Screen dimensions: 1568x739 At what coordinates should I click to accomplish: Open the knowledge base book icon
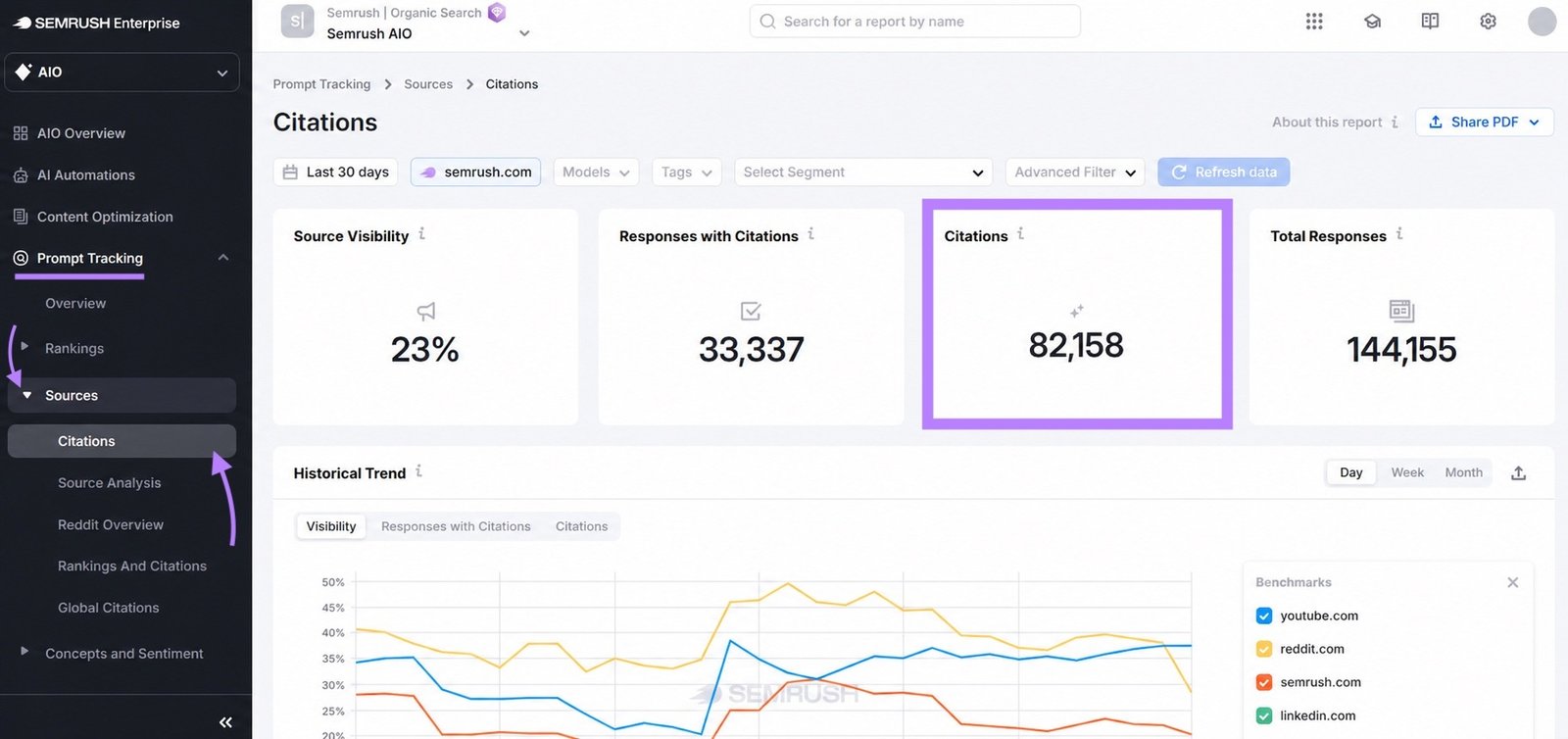[1430, 21]
